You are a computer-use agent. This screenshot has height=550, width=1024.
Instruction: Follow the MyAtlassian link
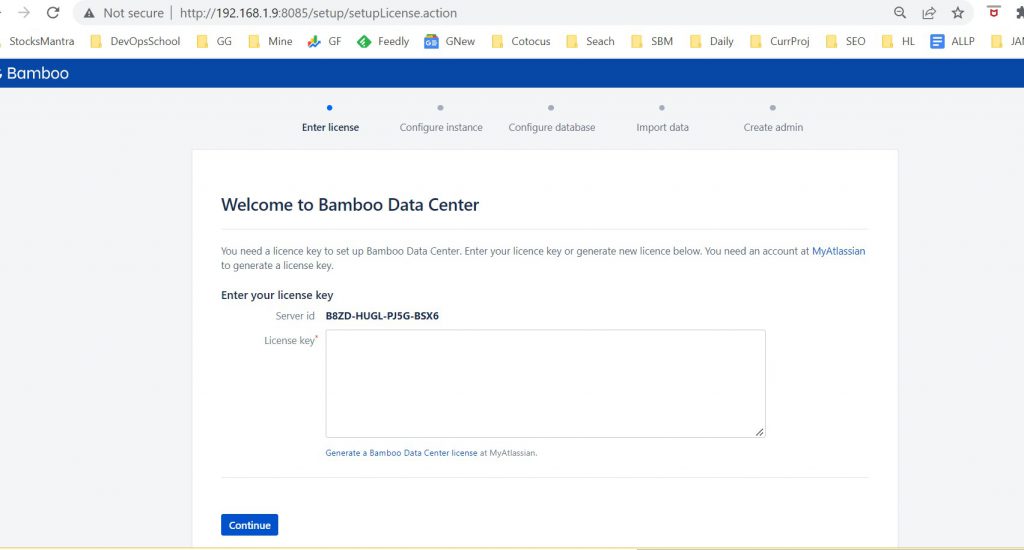pos(838,251)
